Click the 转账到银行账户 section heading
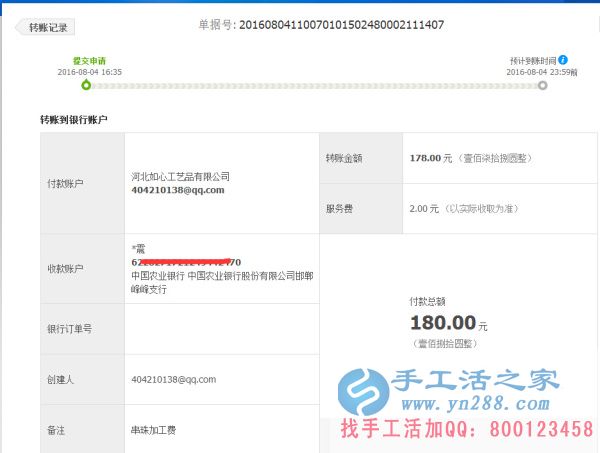The height and width of the screenshot is (453, 600). 81,120
